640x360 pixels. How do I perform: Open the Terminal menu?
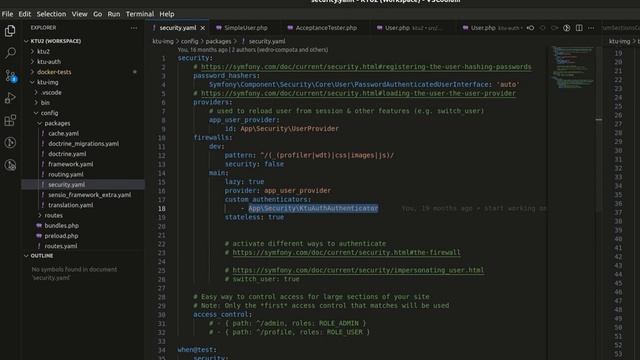click(140, 14)
